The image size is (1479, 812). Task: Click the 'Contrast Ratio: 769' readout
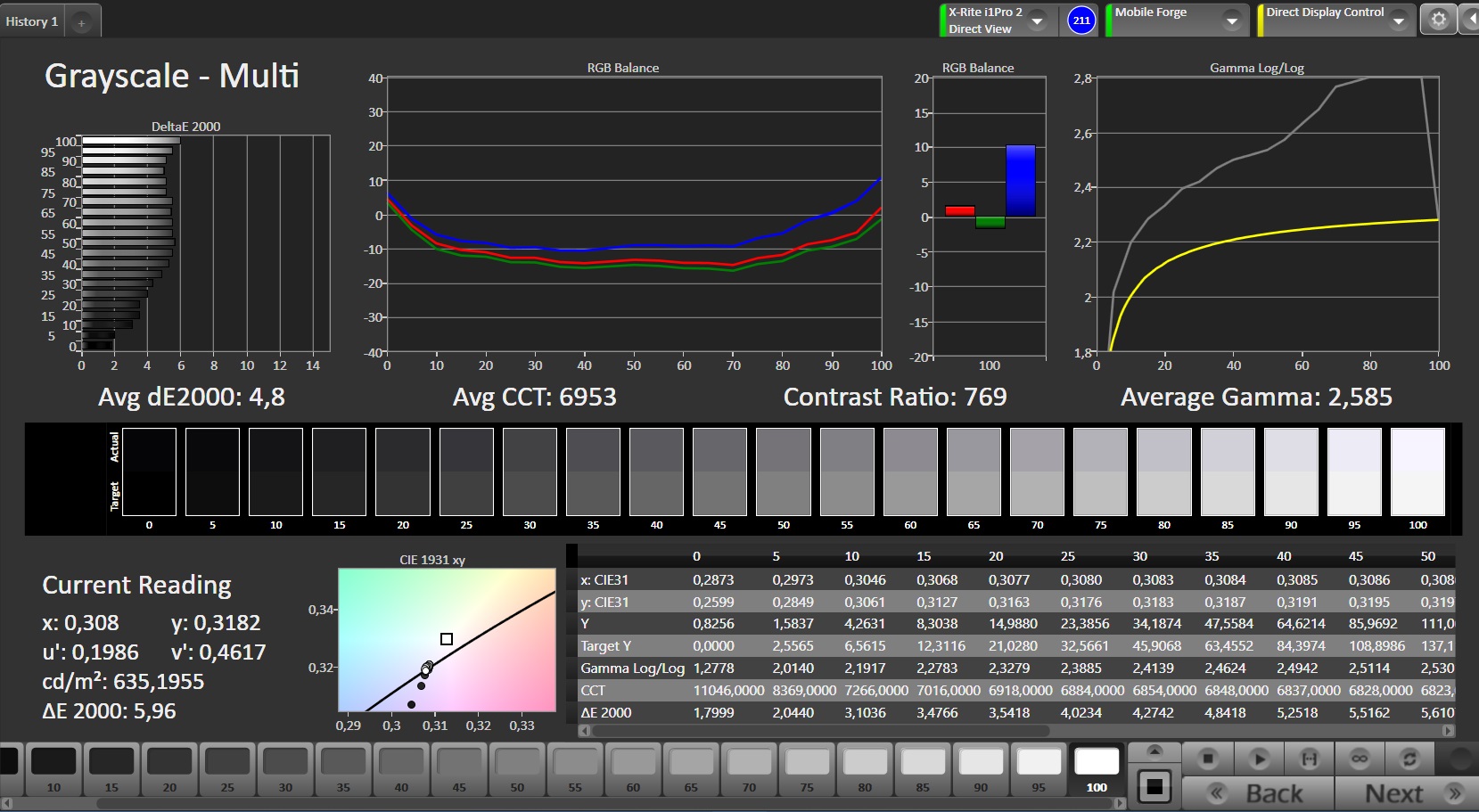(x=895, y=397)
